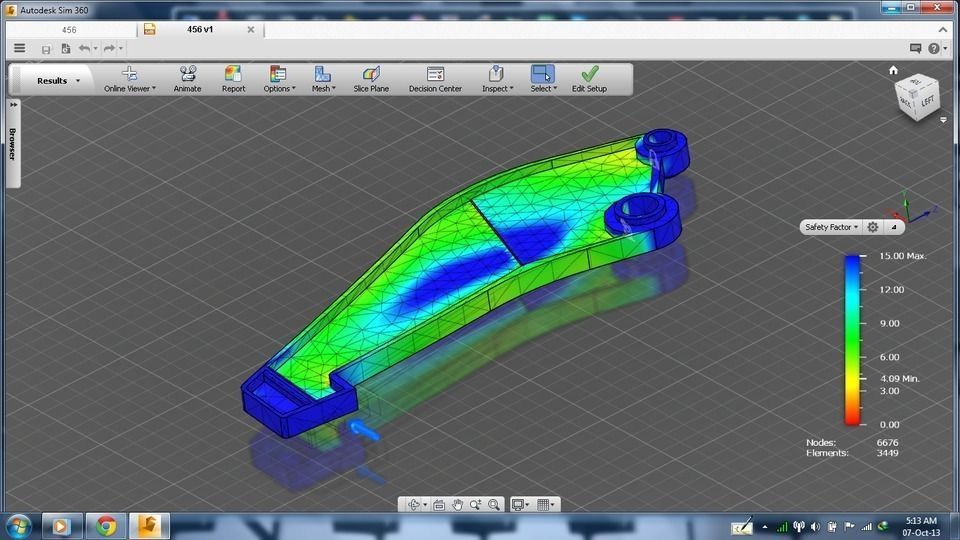Image resolution: width=960 pixels, height=540 pixels.
Task: Expand the redo history arrow
Action: pyautogui.click(x=121, y=48)
